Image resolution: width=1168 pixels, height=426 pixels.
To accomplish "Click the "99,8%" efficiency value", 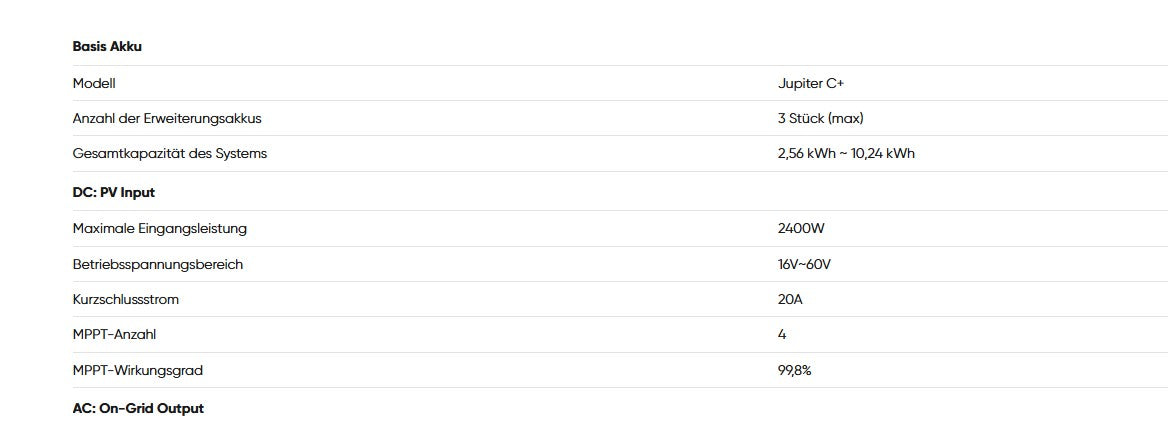I will pos(794,371).
